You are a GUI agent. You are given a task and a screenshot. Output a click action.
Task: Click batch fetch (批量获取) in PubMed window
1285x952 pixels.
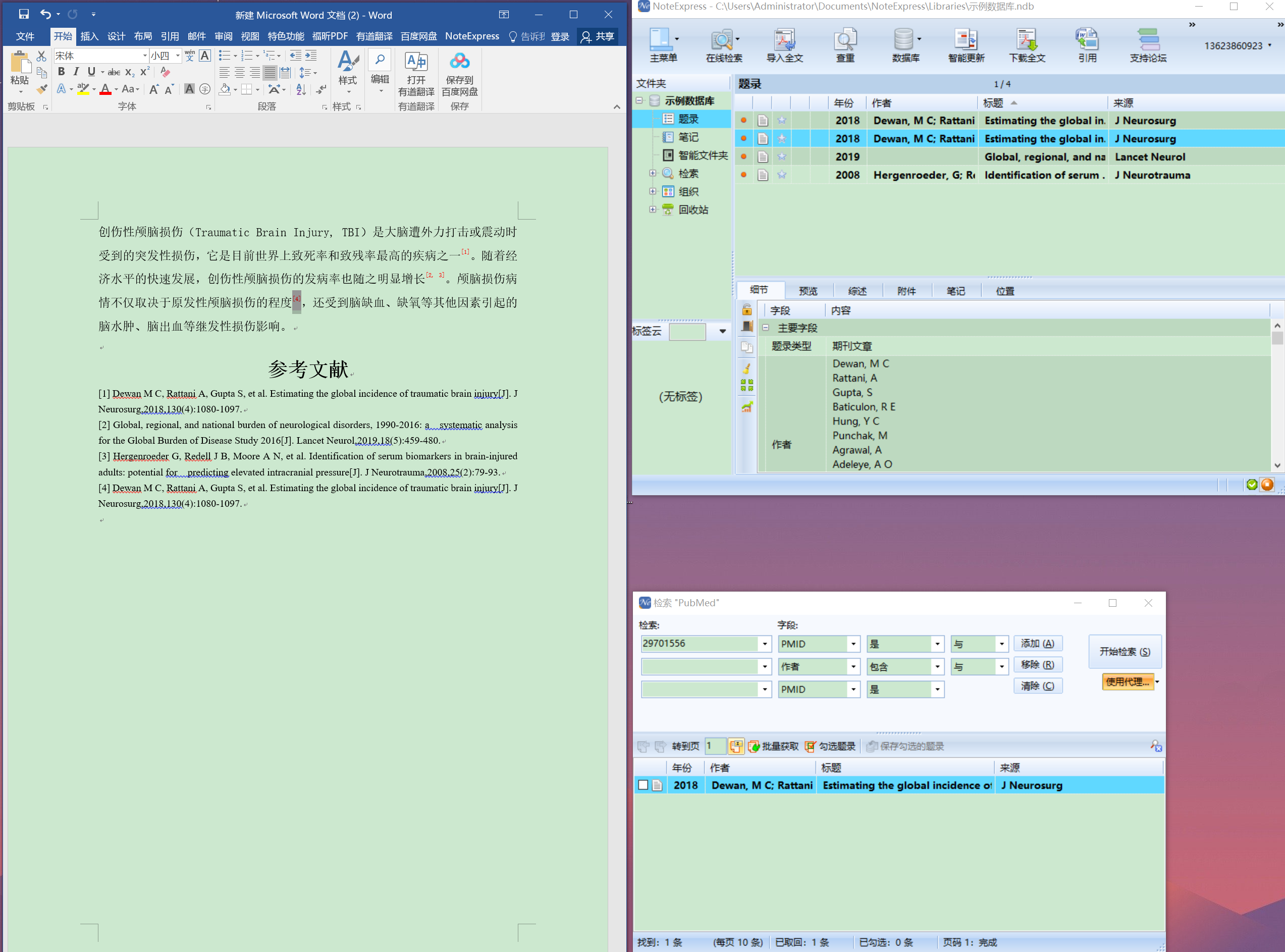773,746
